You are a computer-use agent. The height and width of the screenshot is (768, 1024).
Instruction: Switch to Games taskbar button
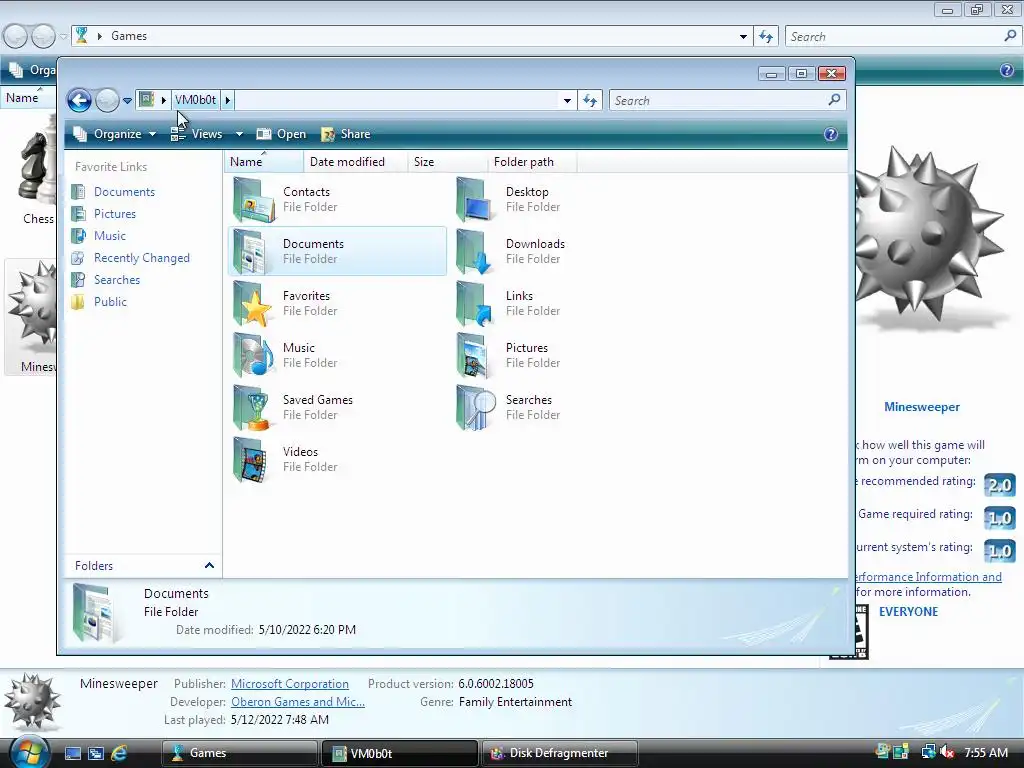tap(240, 753)
